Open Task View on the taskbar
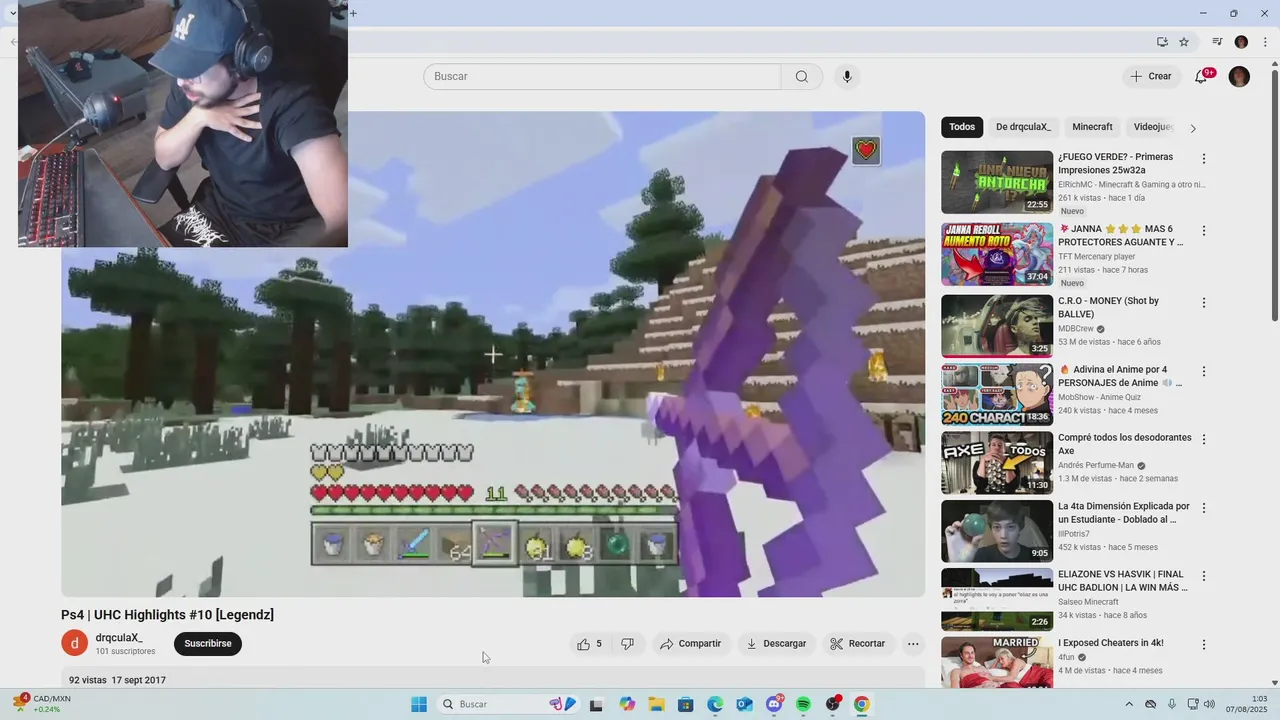Viewport: 1280px width, 720px height. (596, 704)
